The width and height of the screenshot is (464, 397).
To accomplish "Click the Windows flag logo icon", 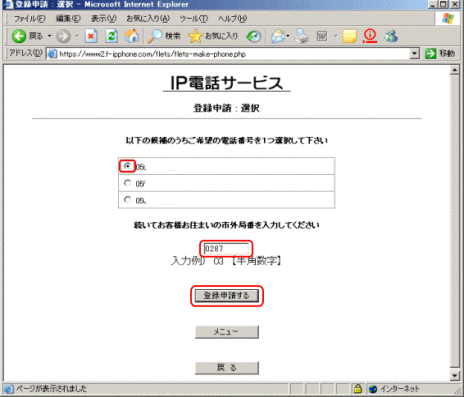I will pyautogui.click(x=448, y=18).
